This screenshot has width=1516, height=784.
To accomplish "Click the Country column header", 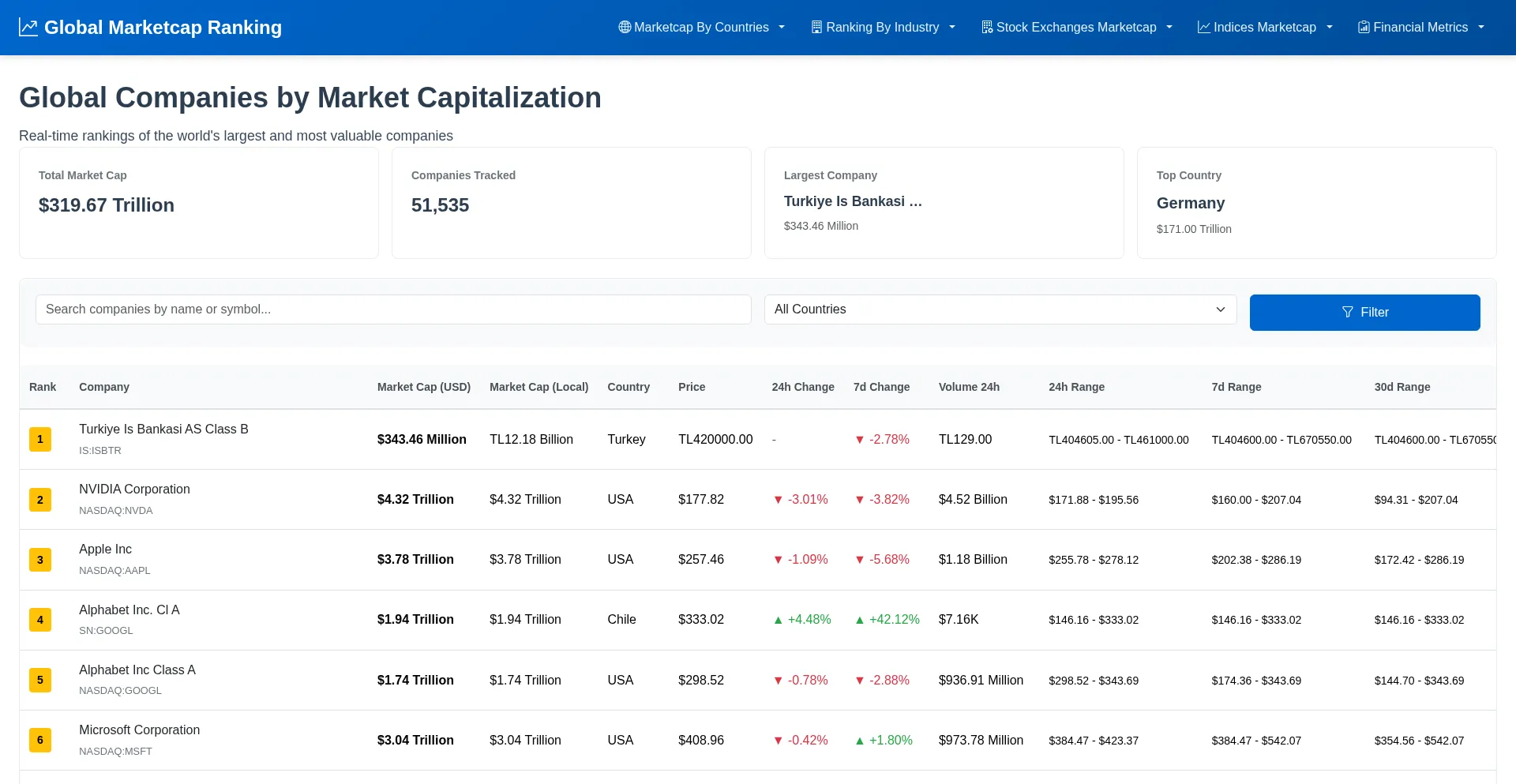I will pyautogui.click(x=629, y=387).
